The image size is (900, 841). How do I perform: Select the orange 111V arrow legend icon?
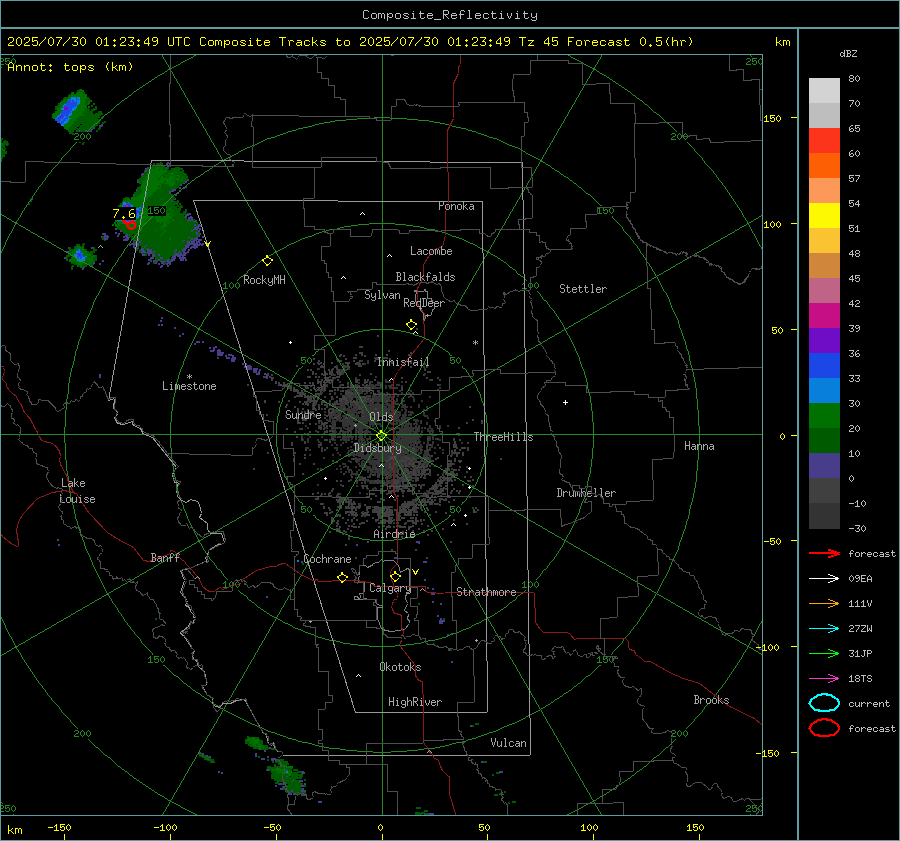pos(824,603)
